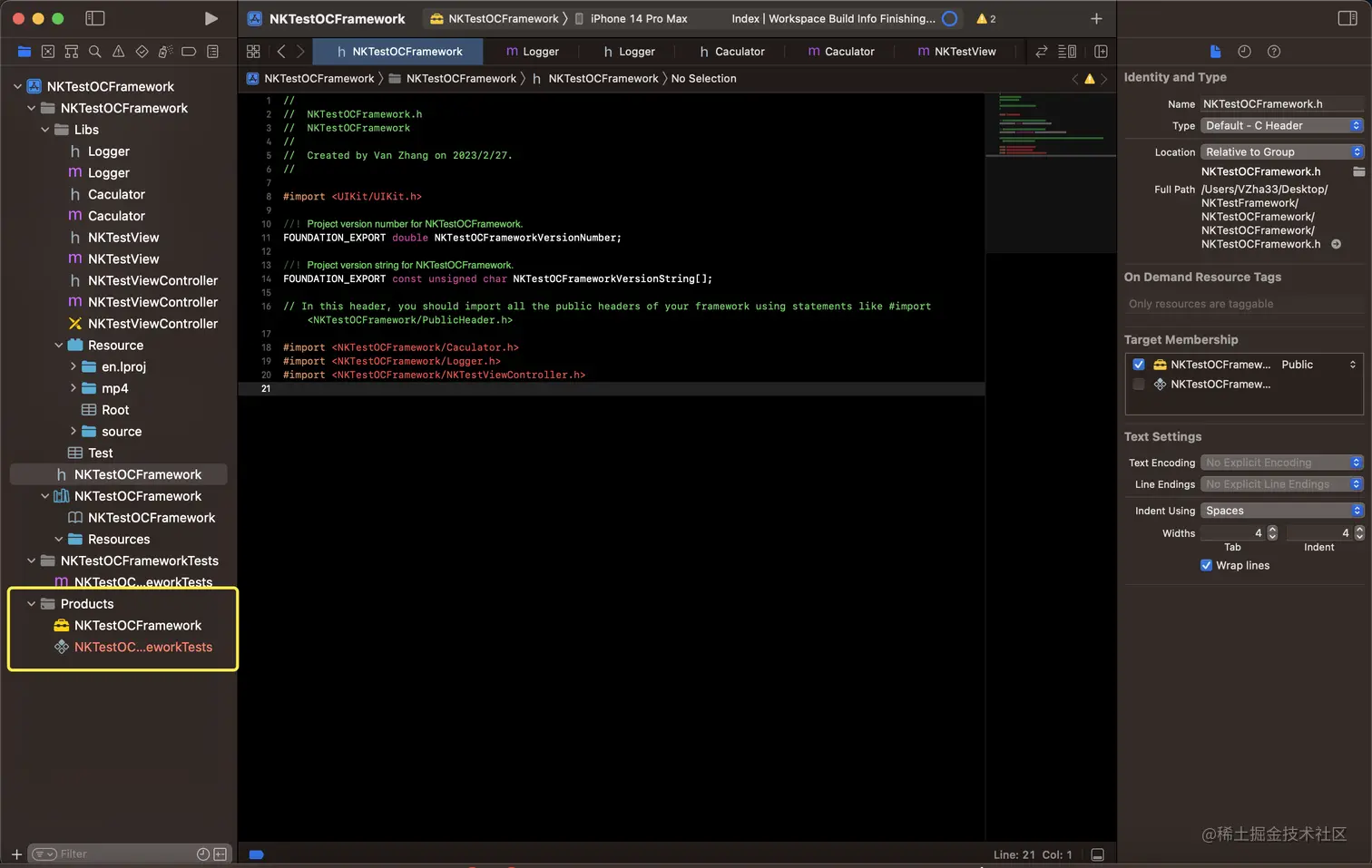1372x868 pixels.
Task: Switch to the NKTestOCFramework editor tab
Action: point(398,52)
